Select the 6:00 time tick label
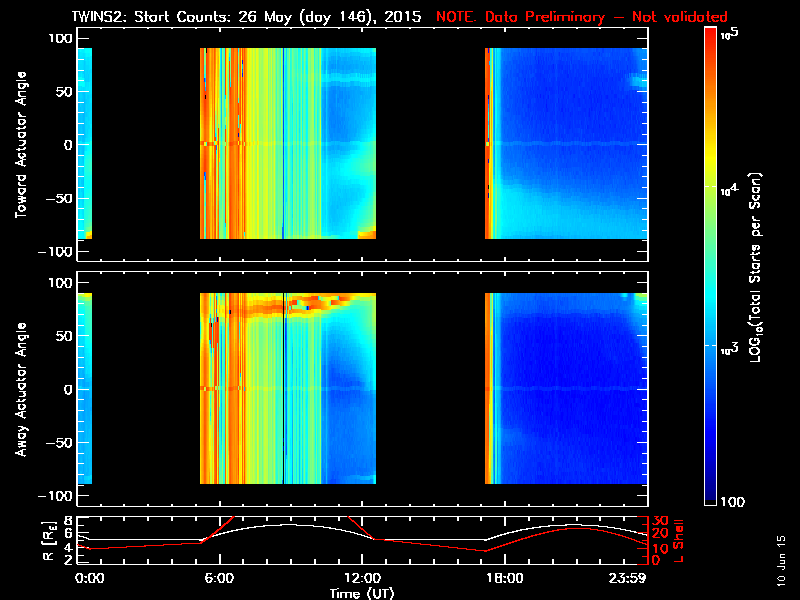800x600 pixels. (x=218, y=578)
